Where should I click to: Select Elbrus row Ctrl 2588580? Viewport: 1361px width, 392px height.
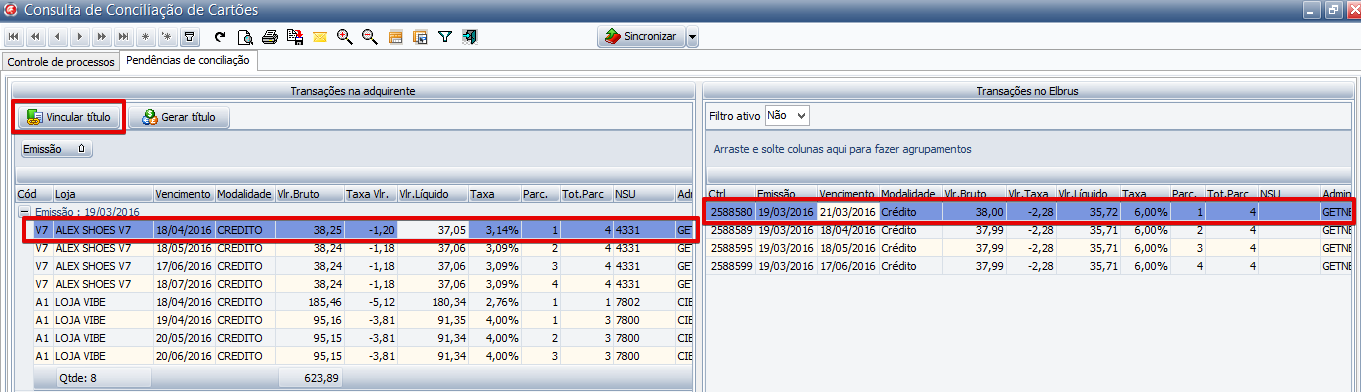click(1029, 212)
